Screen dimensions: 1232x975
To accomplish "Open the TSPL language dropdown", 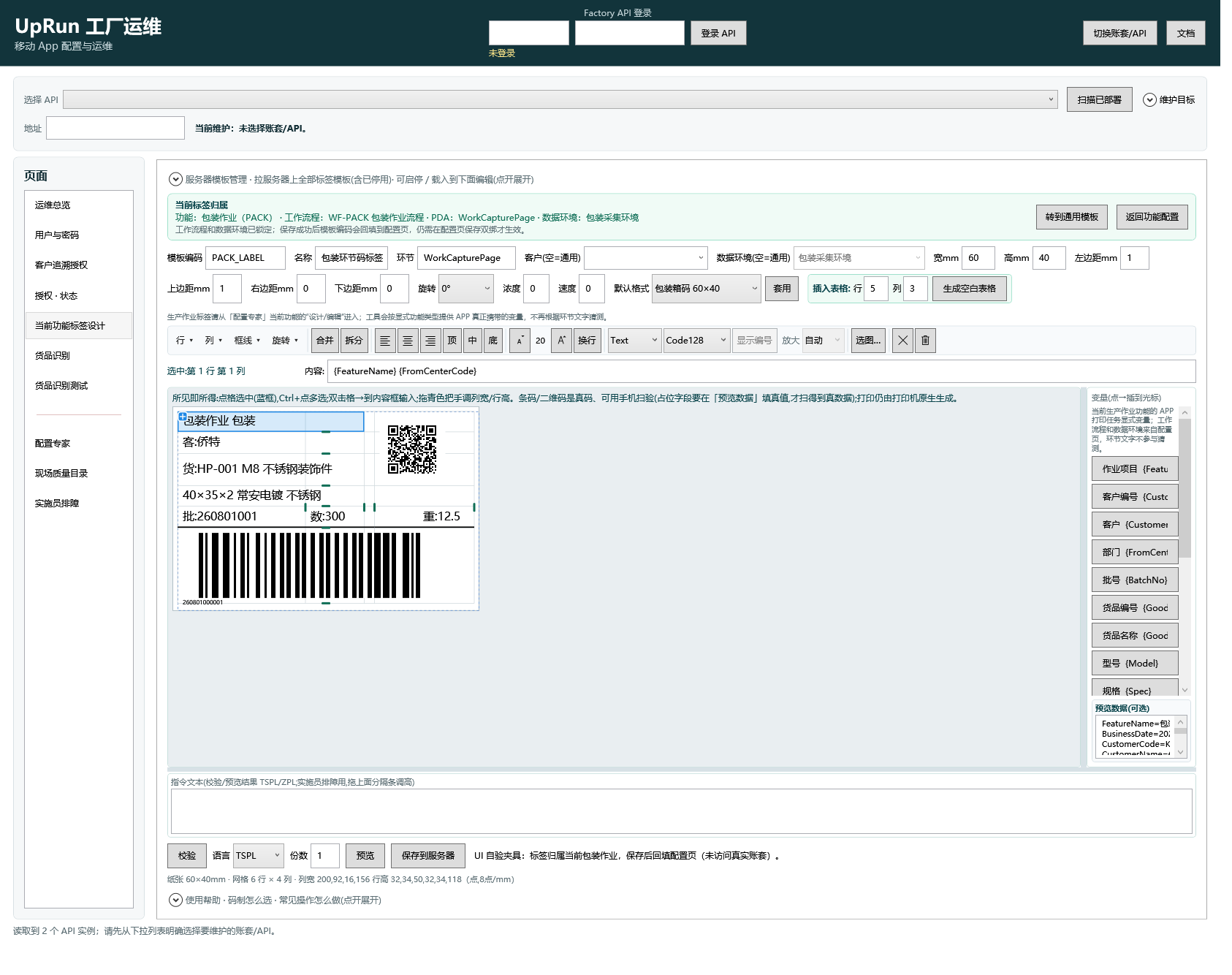I will 258,856.
